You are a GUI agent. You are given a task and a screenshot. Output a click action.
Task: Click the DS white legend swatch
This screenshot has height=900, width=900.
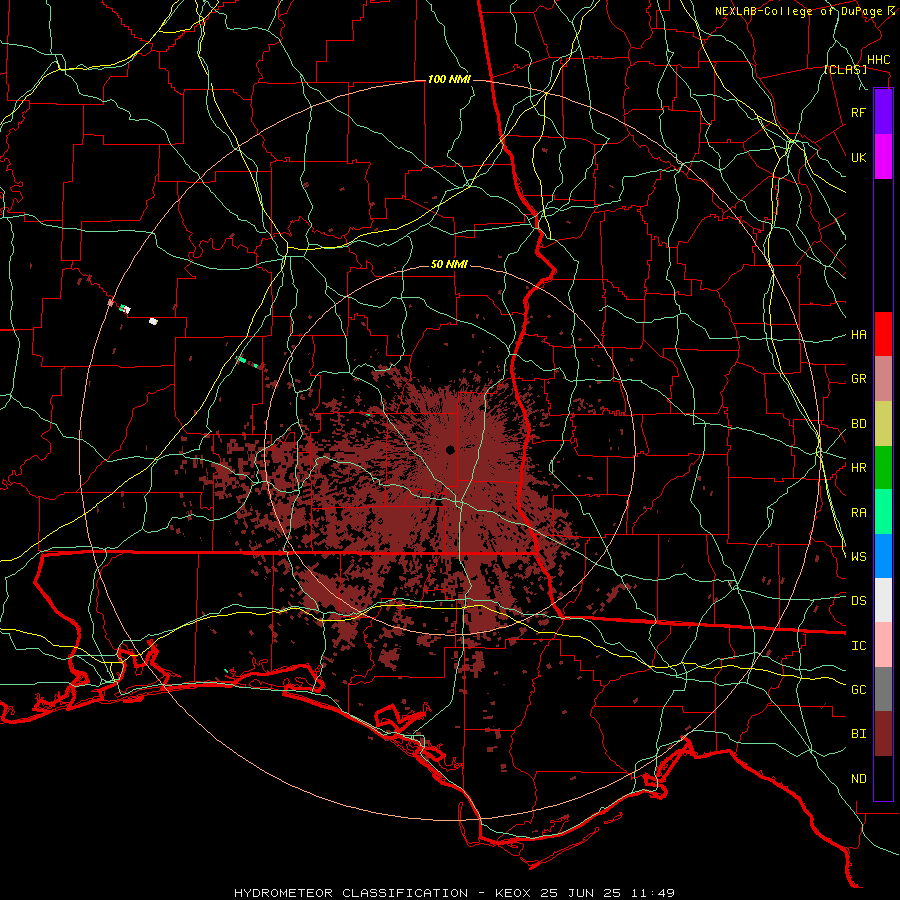tap(883, 600)
